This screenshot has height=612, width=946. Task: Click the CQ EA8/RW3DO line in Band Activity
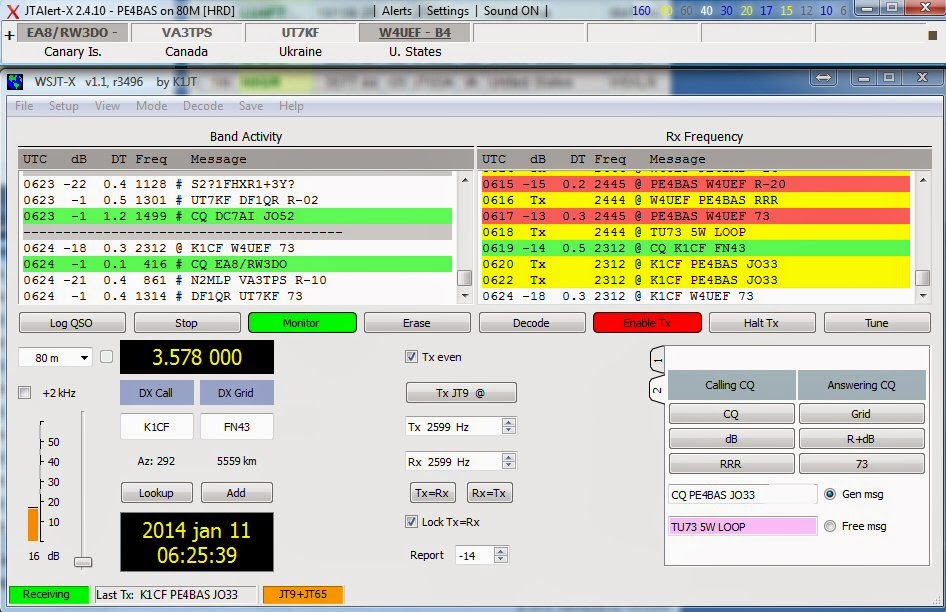237,264
